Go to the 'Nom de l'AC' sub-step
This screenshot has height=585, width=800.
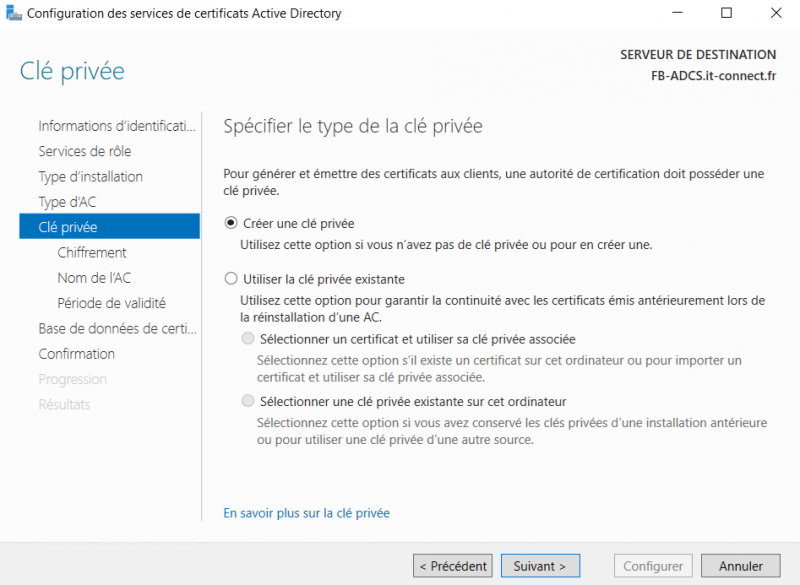[x=94, y=278]
